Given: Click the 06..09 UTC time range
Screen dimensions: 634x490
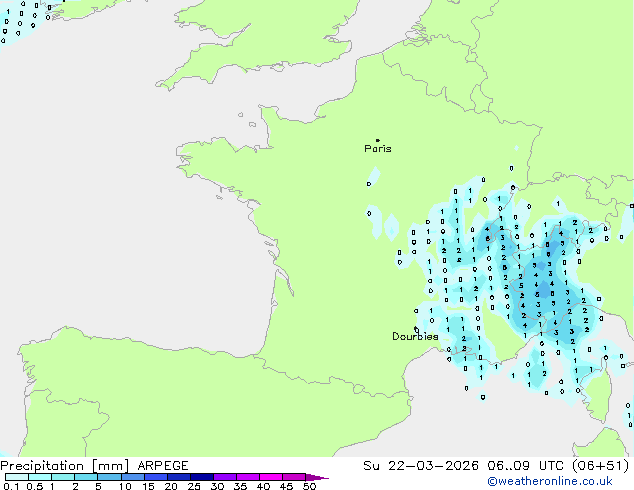Looking at the screenshot, I should pos(525,466).
